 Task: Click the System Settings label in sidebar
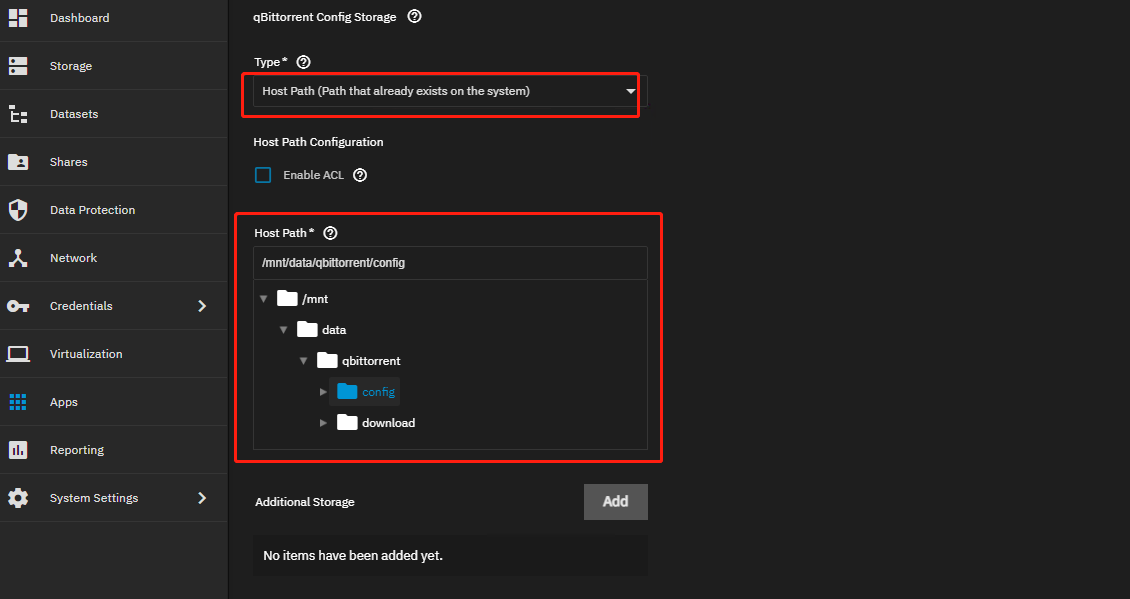coord(94,498)
